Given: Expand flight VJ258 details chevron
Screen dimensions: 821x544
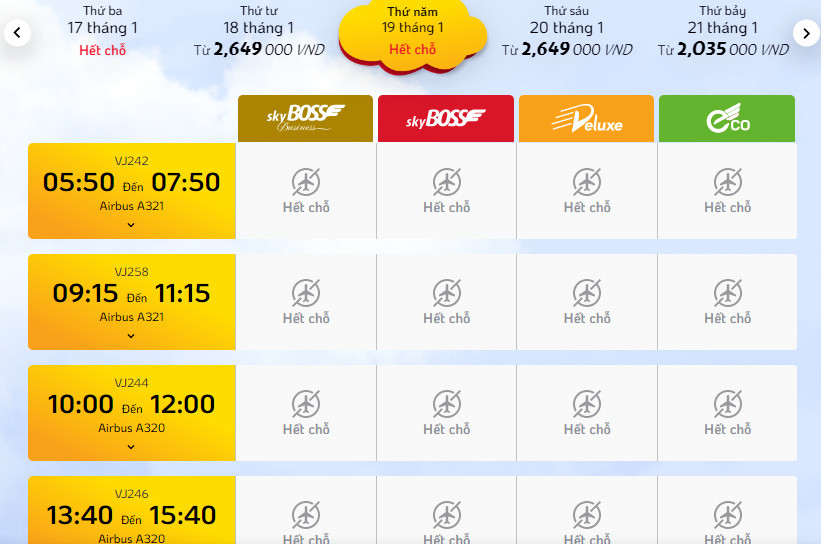Looking at the screenshot, I should [131, 336].
